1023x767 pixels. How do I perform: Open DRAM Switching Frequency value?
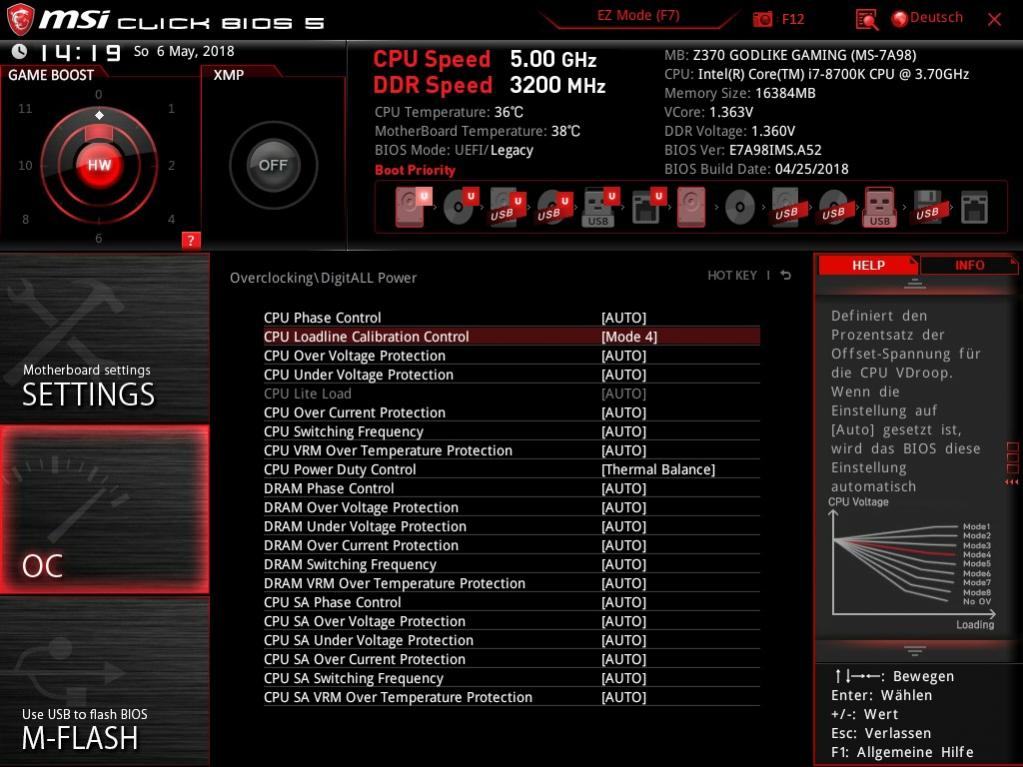624,564
